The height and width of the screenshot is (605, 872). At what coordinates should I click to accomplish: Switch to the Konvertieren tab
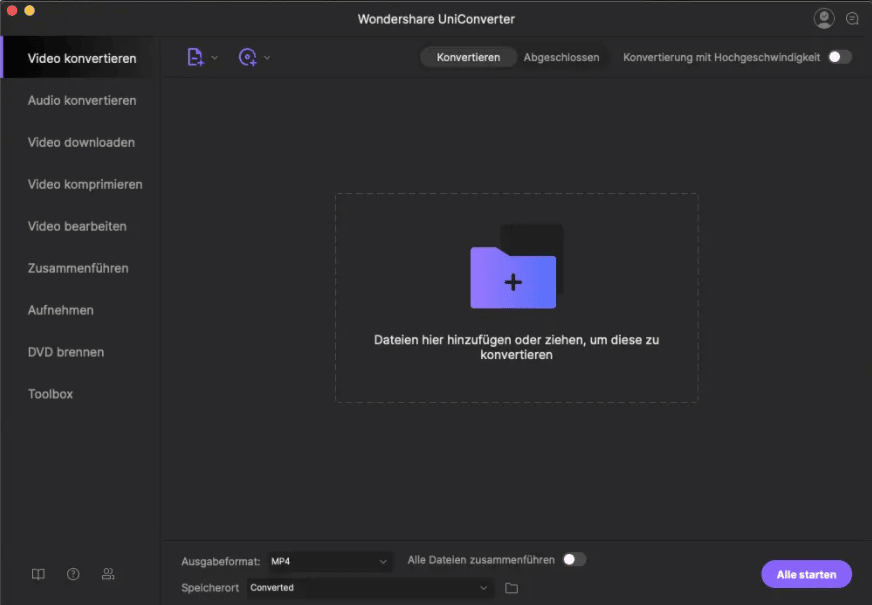click(468, 57)
